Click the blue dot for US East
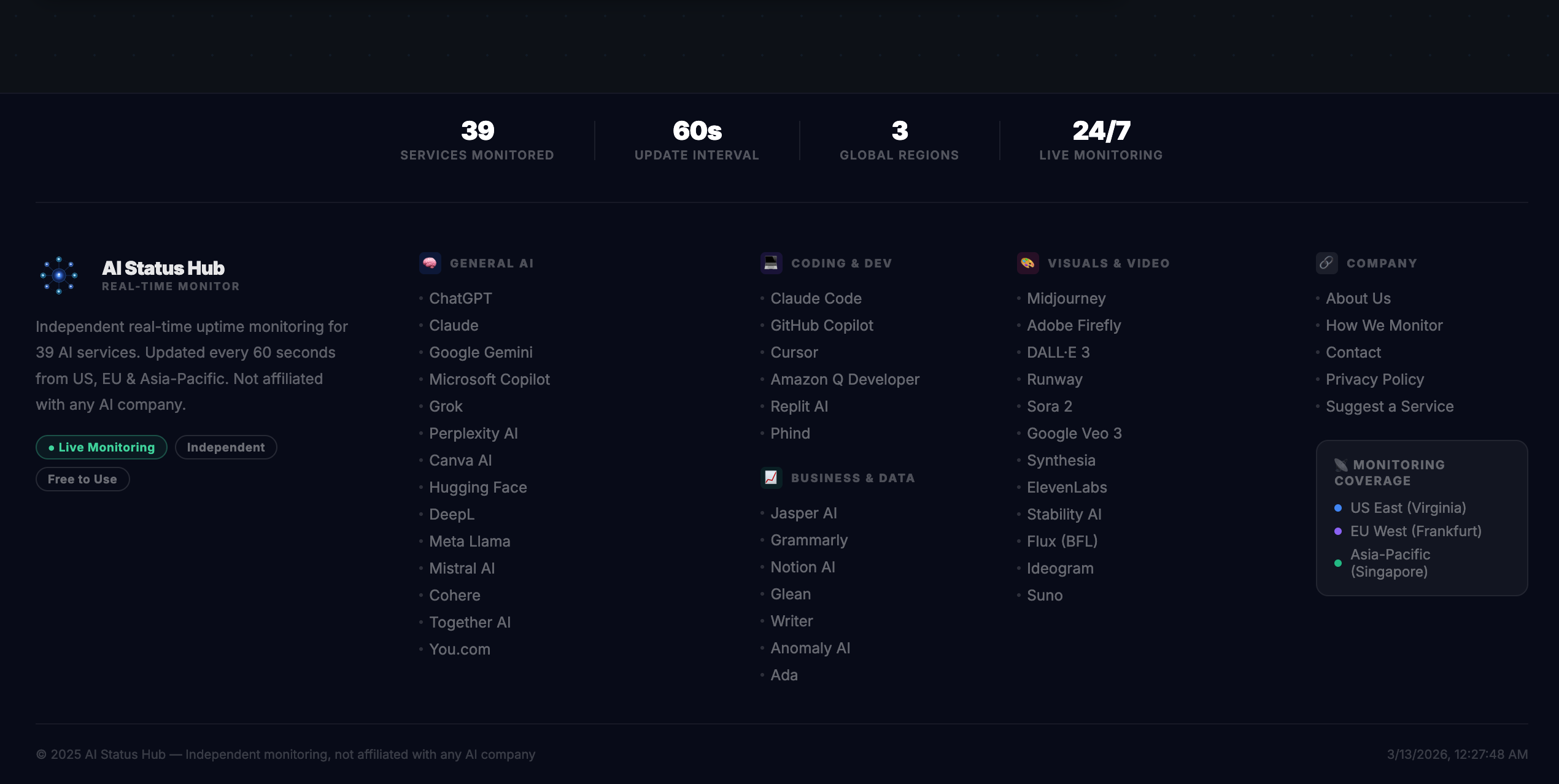This screenshot has height=784, width=1559. pyautogui.click(x=1338, y=508)
